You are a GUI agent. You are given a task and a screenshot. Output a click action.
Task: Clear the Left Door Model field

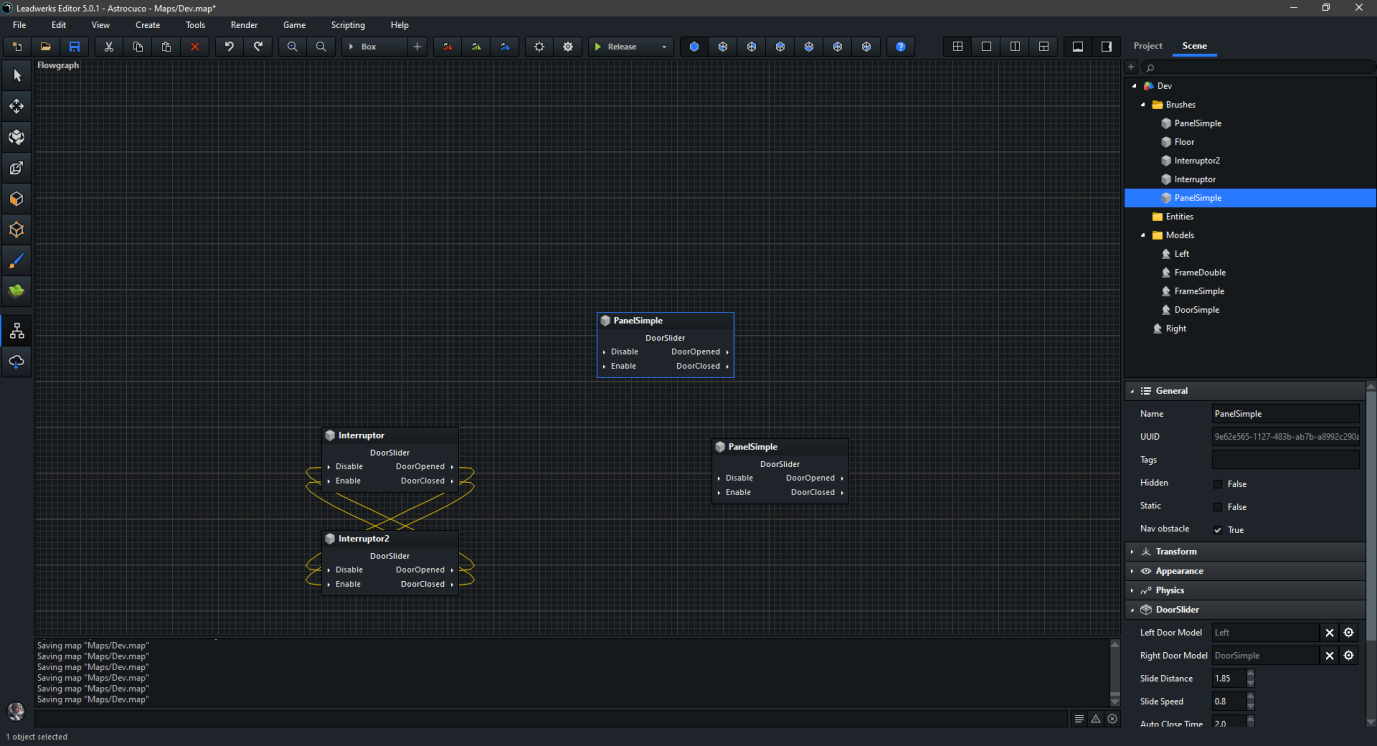click(1329, 633)
